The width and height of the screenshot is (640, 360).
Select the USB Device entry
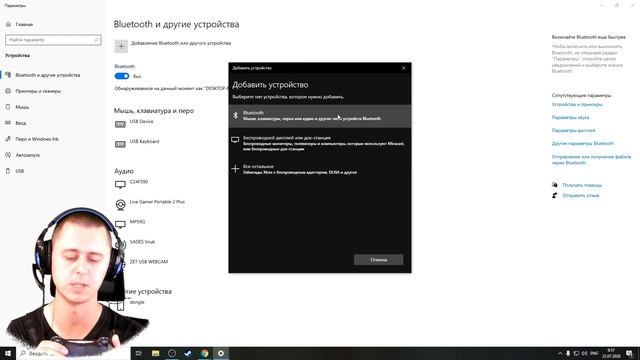click(135, 123)
